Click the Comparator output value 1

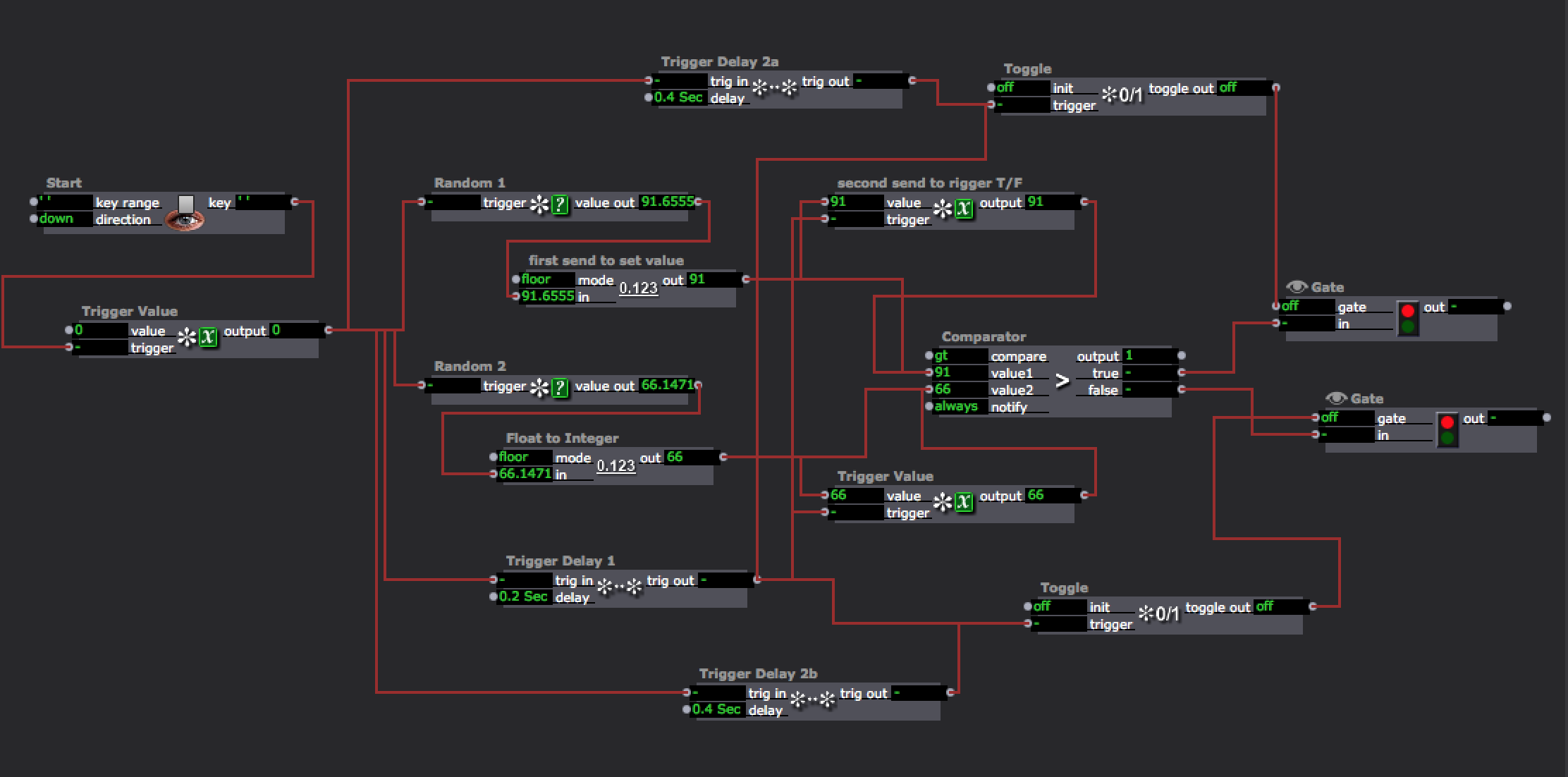(x=1149, y=356)
